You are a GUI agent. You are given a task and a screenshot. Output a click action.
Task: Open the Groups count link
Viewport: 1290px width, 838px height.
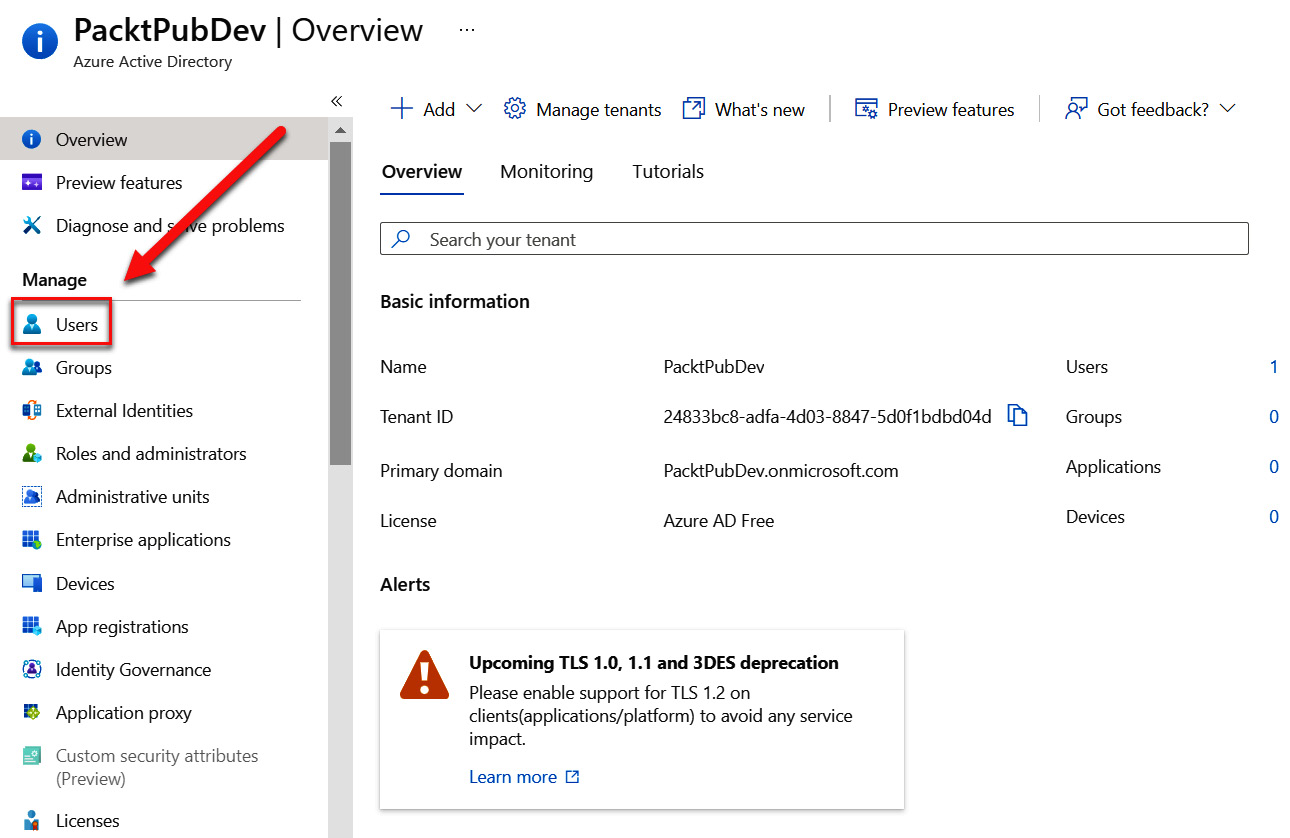(1274, 417)
